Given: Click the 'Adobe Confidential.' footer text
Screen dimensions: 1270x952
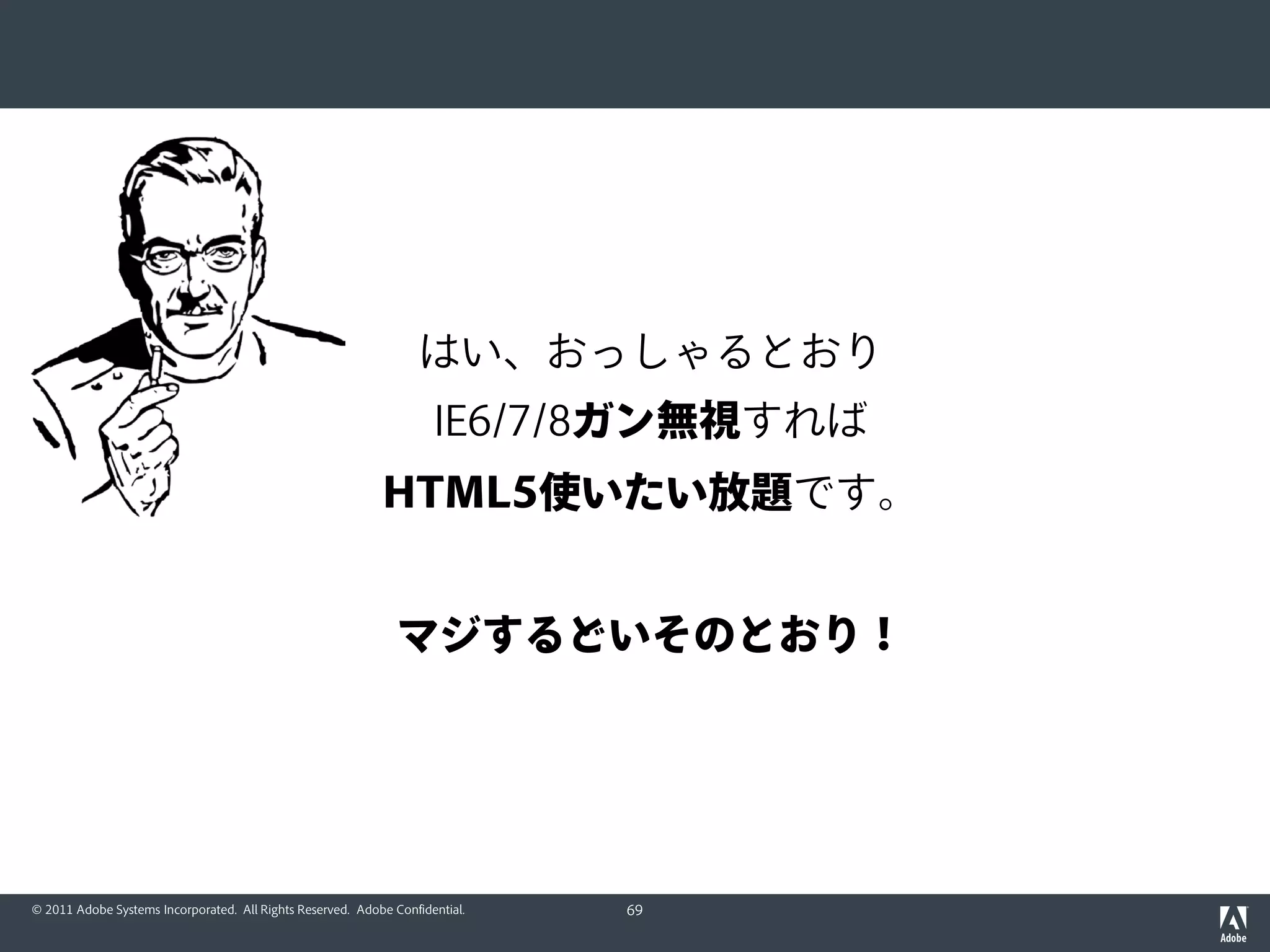Looking at the screenshot, I should pos(411,910).
